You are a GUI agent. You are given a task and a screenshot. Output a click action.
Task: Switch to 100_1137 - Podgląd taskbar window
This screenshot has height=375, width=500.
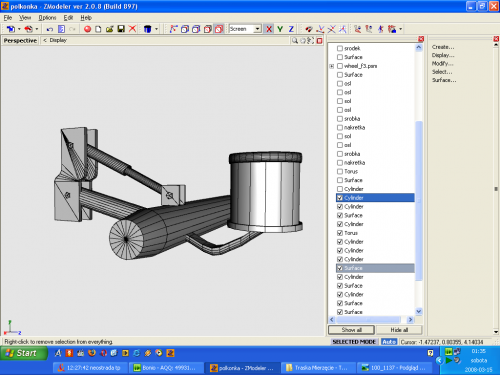394,368
